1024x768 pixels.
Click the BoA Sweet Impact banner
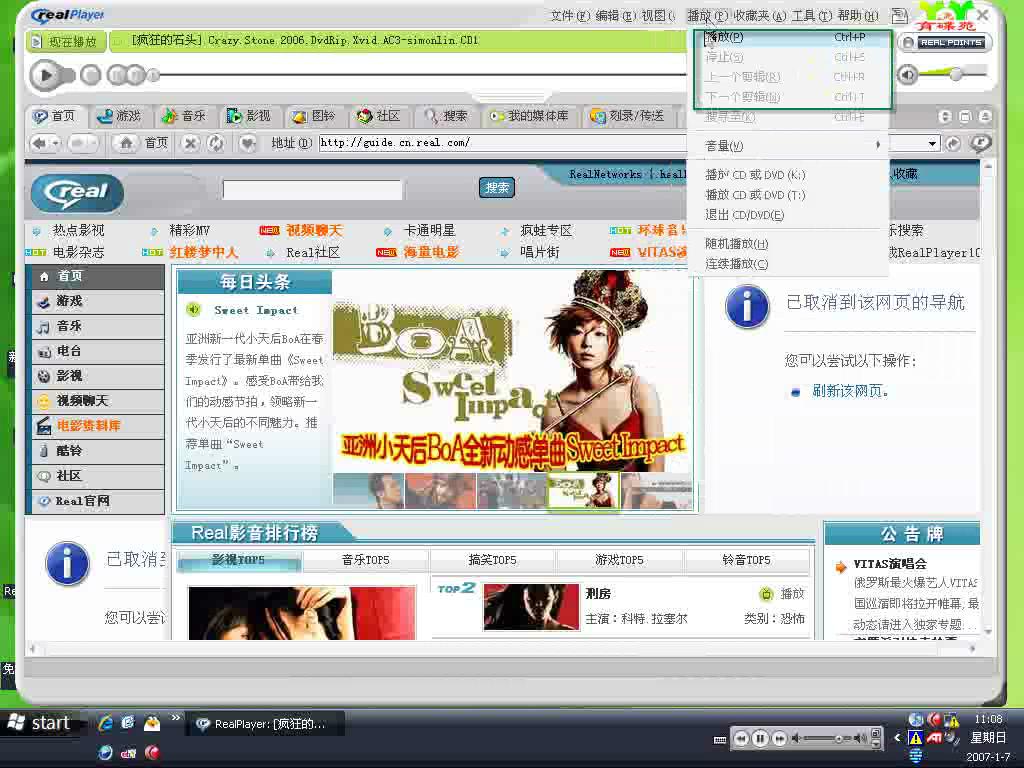click(512, 371)
